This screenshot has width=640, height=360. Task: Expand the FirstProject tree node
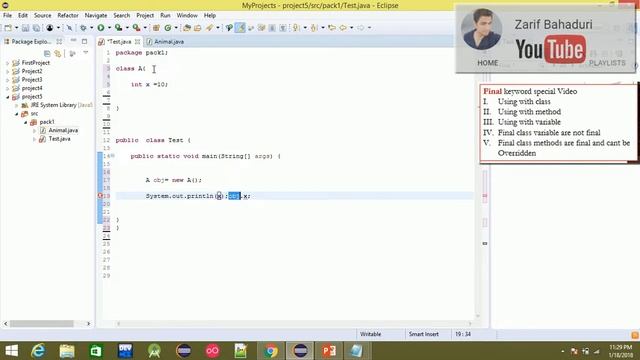7,63
